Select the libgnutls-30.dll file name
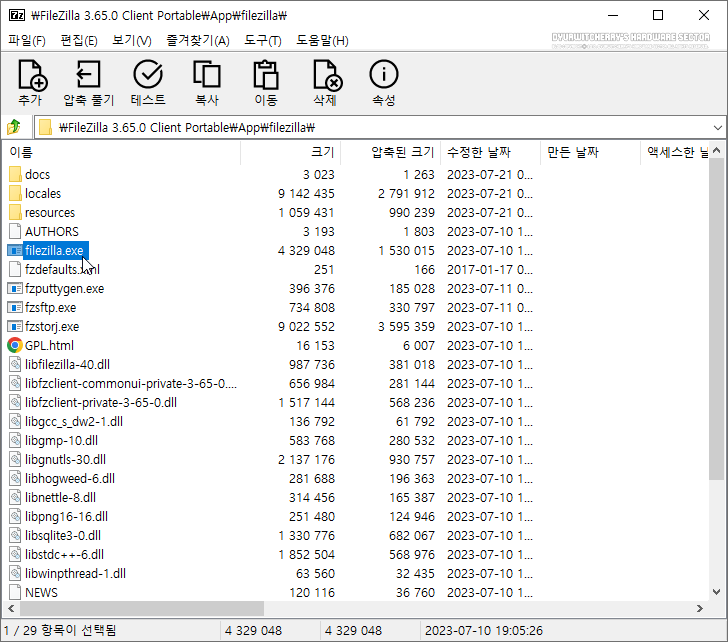 tap(65, 460)
